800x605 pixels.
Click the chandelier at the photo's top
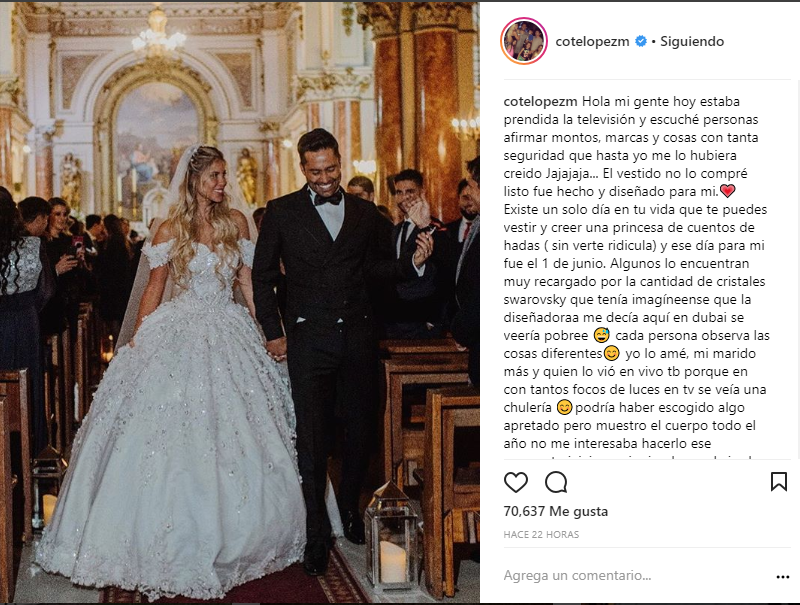pos(158,40)
